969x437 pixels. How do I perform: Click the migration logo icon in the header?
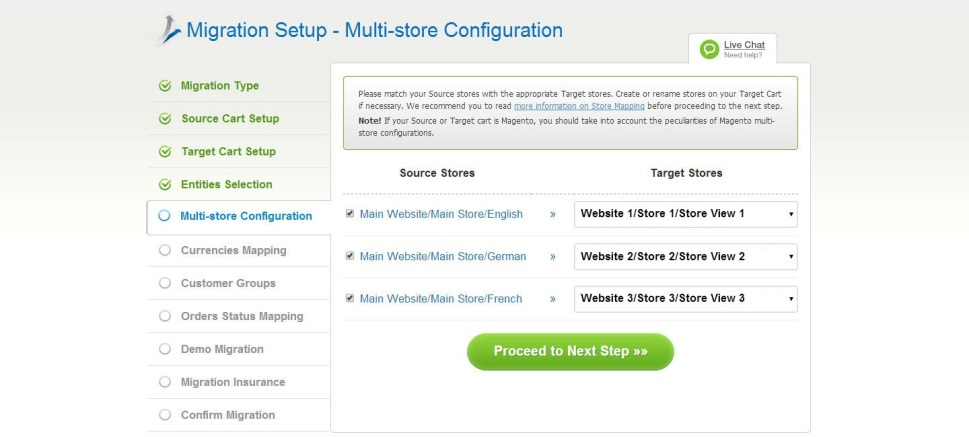tap(168, 31)
